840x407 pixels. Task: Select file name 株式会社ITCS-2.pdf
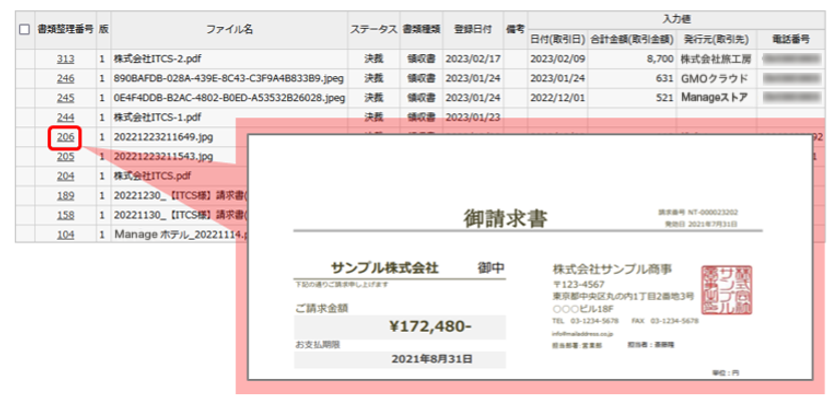(158, 59)
